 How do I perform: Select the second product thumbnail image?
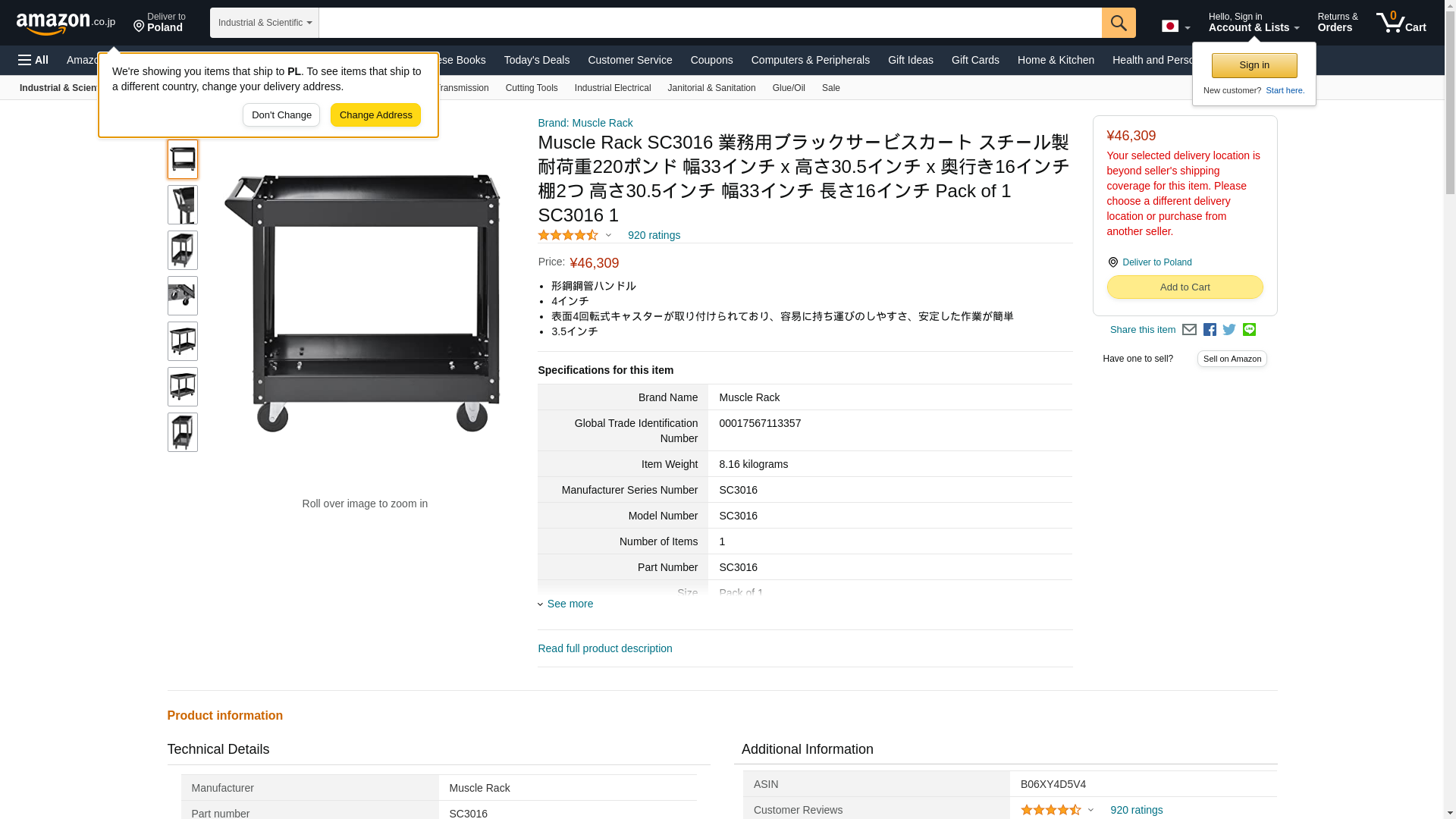tap(182, 205)
